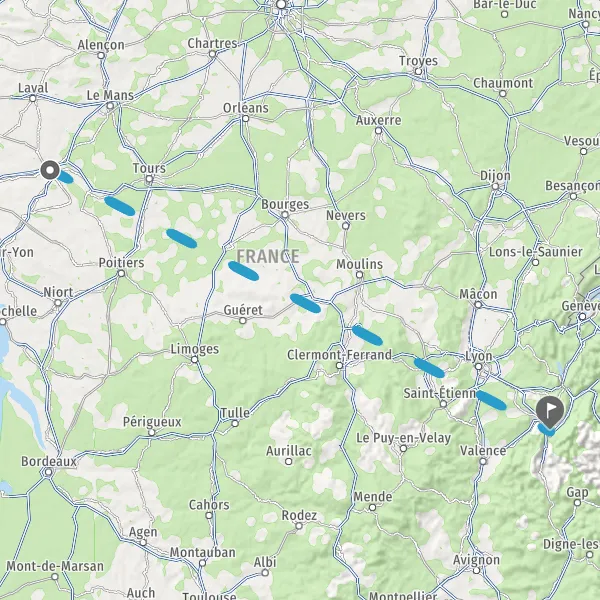
Task: Click the Limoges city marker
Action: (194, 359)
